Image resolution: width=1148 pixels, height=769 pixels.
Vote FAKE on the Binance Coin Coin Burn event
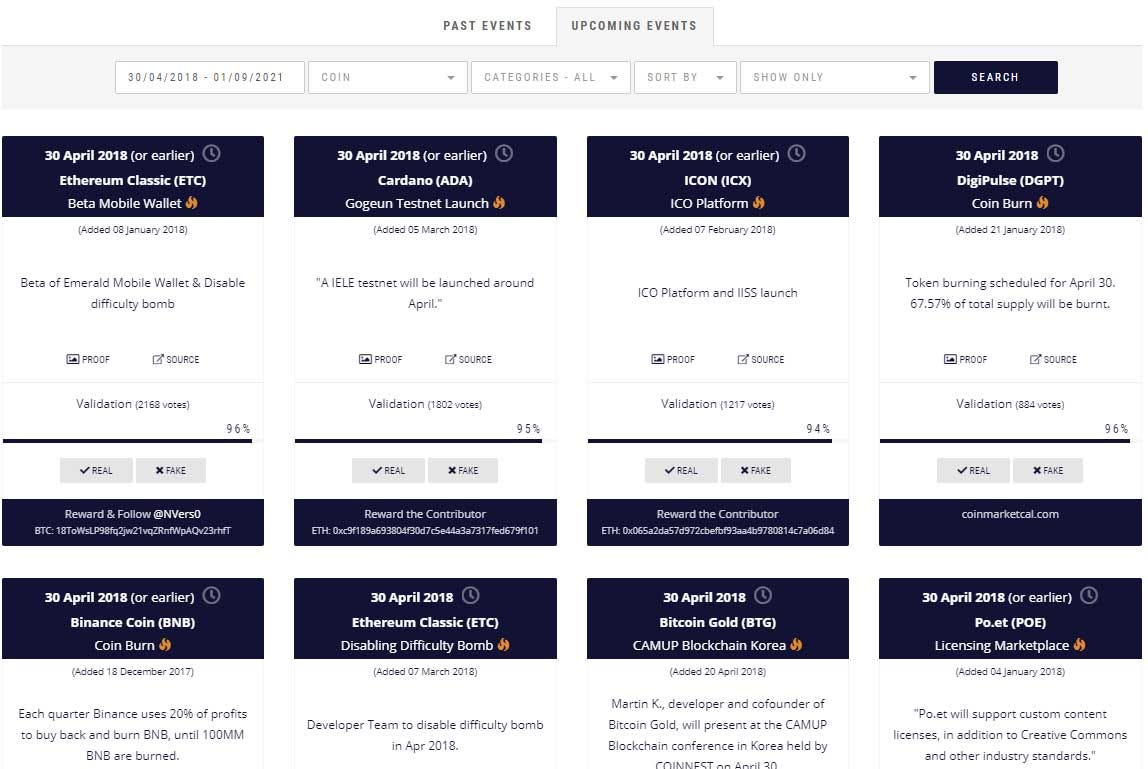[x=170, y=766]
